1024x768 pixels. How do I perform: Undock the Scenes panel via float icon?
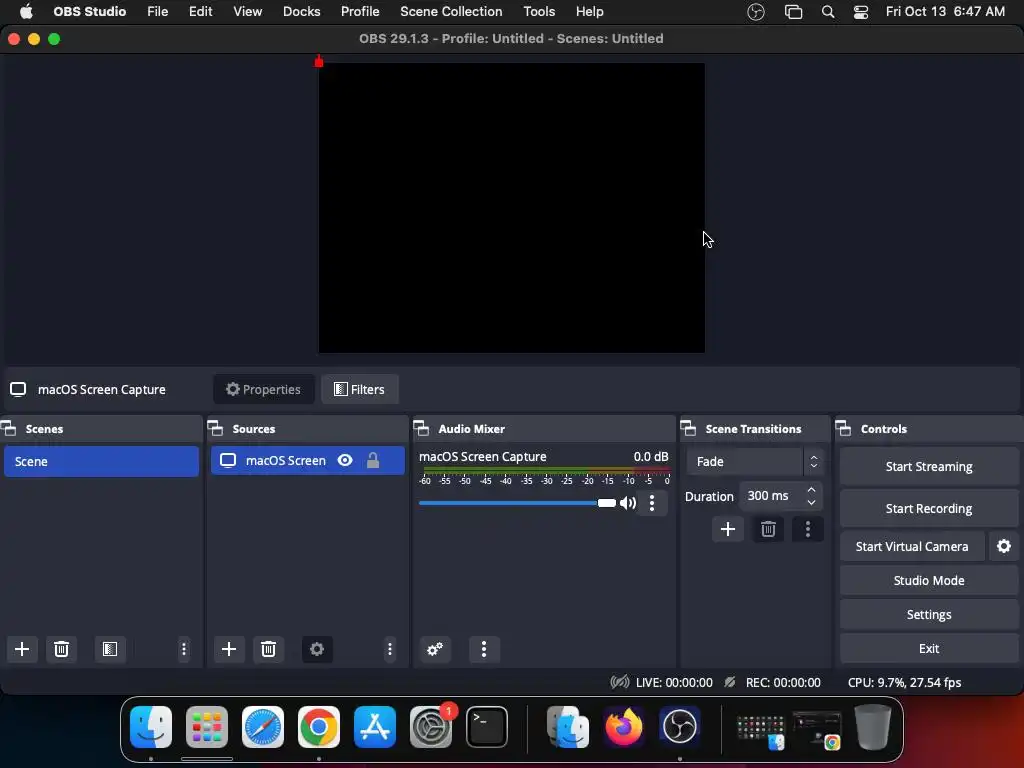(8, 429)
